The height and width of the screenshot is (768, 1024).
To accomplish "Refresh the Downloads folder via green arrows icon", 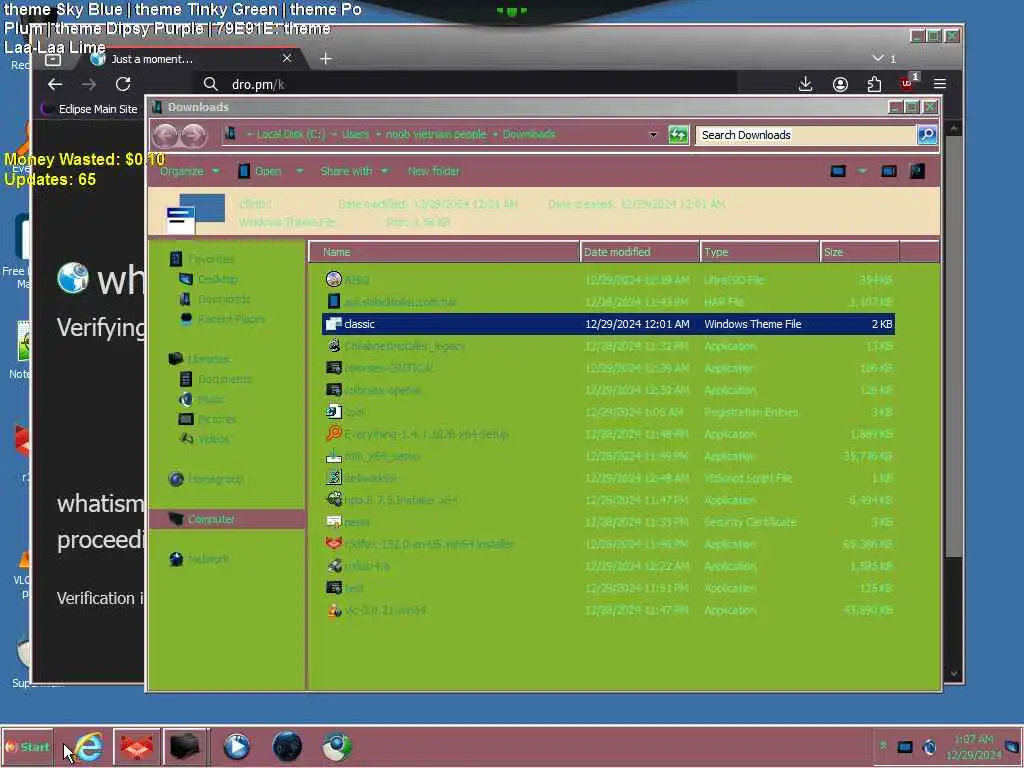I will click(x=678, y=135).
